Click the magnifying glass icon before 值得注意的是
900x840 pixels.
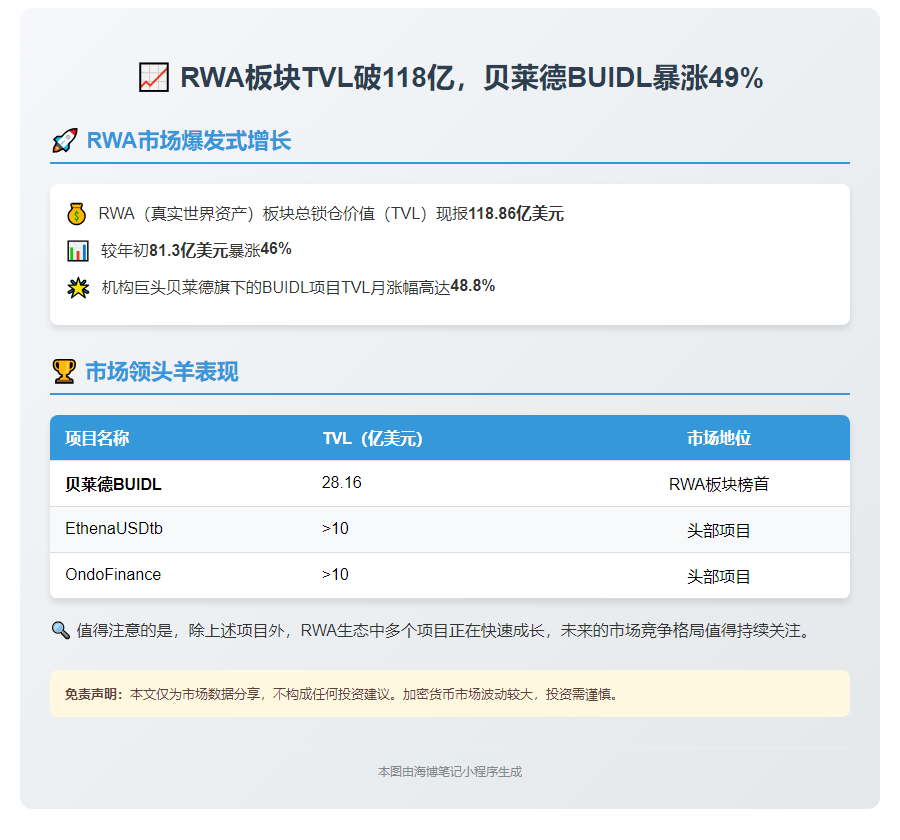point(61,630)
